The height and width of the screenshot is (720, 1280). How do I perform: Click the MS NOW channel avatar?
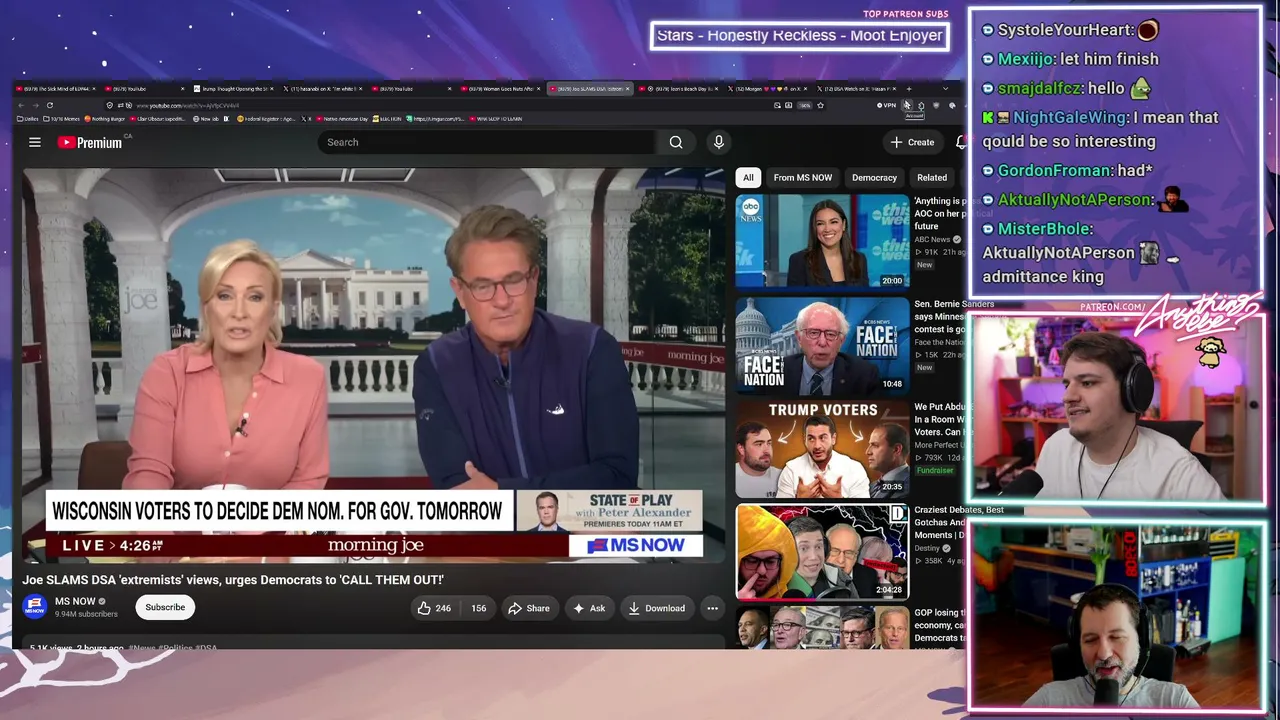tap(35, 607)
